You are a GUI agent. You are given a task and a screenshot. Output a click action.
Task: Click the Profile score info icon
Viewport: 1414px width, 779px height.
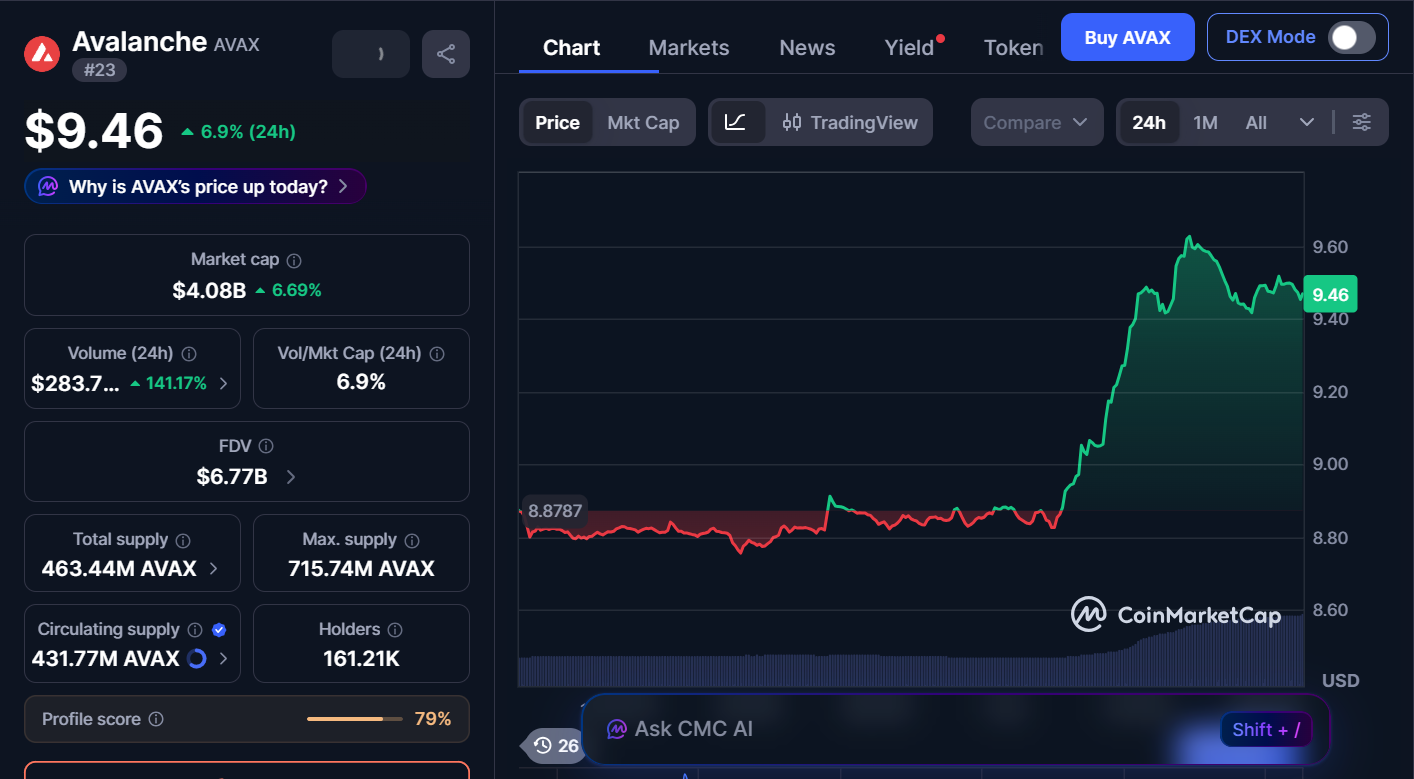156,719
